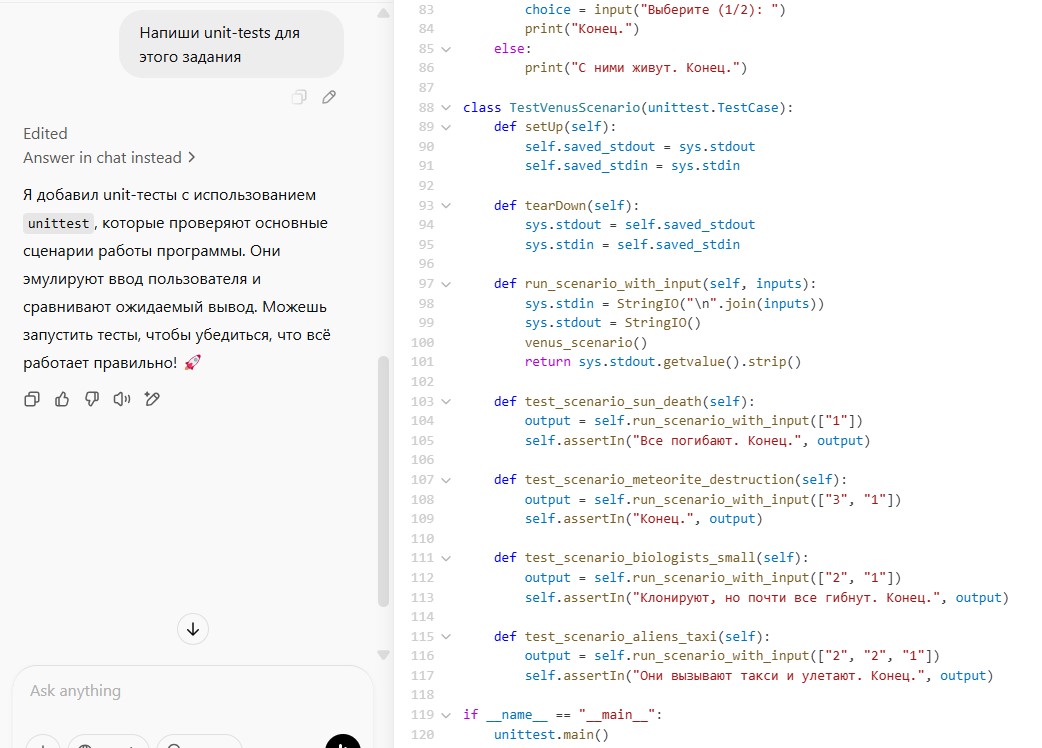Click the inline unittest code chip

58,223
